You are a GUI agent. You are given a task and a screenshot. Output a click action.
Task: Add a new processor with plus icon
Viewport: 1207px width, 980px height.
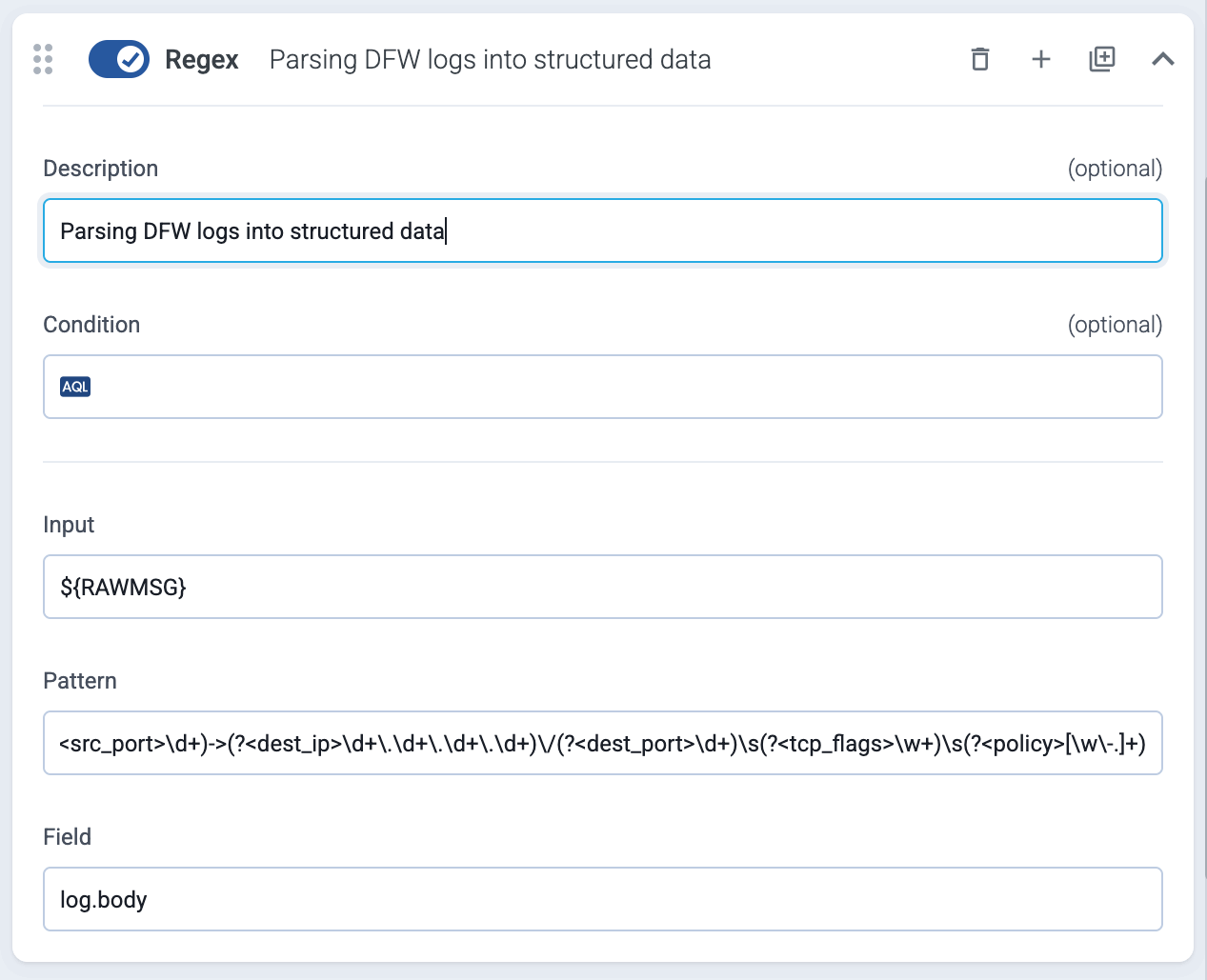tap(1041, 59)
